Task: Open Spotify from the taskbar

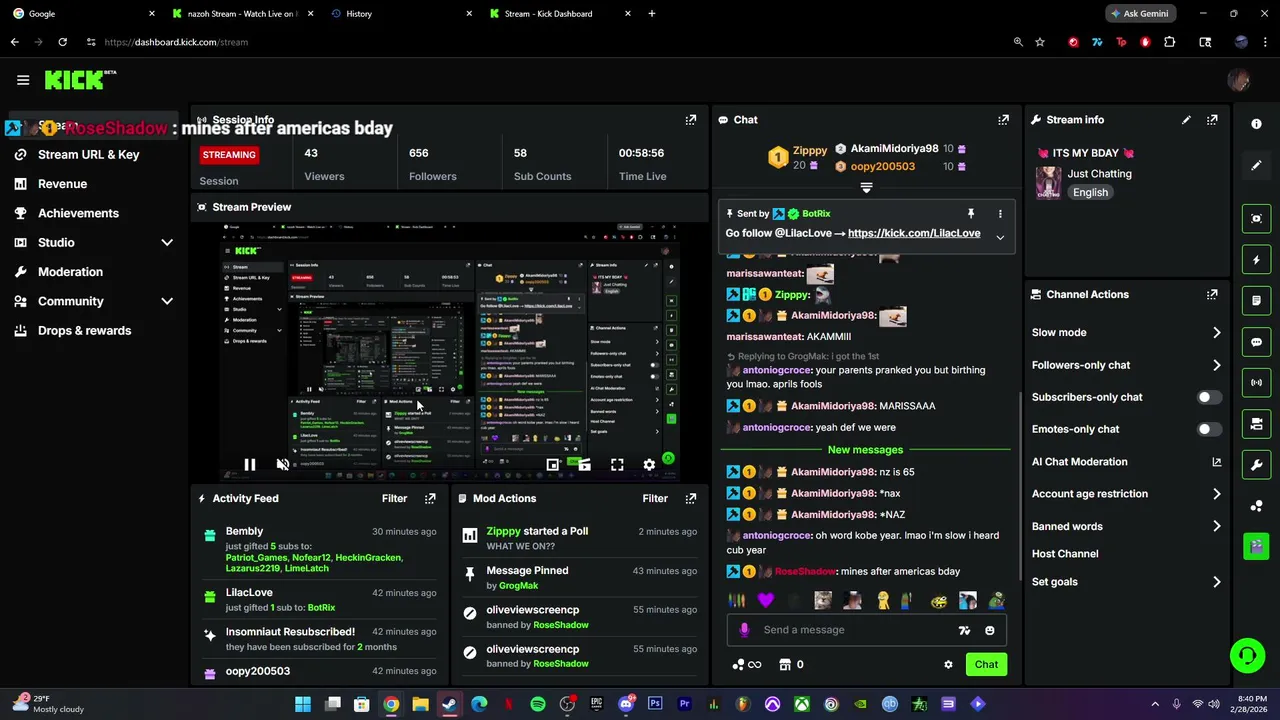Action: pyautogui.click(x=538, y=704)
